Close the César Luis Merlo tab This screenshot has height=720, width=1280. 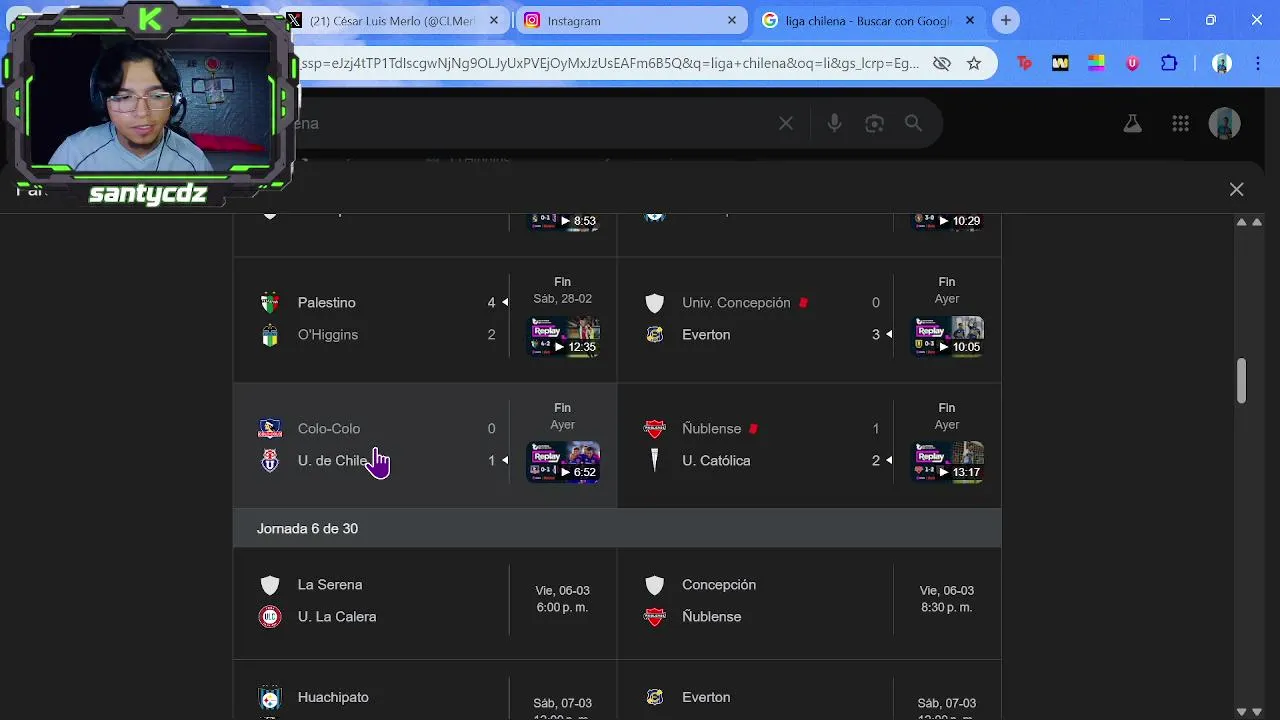493,20
